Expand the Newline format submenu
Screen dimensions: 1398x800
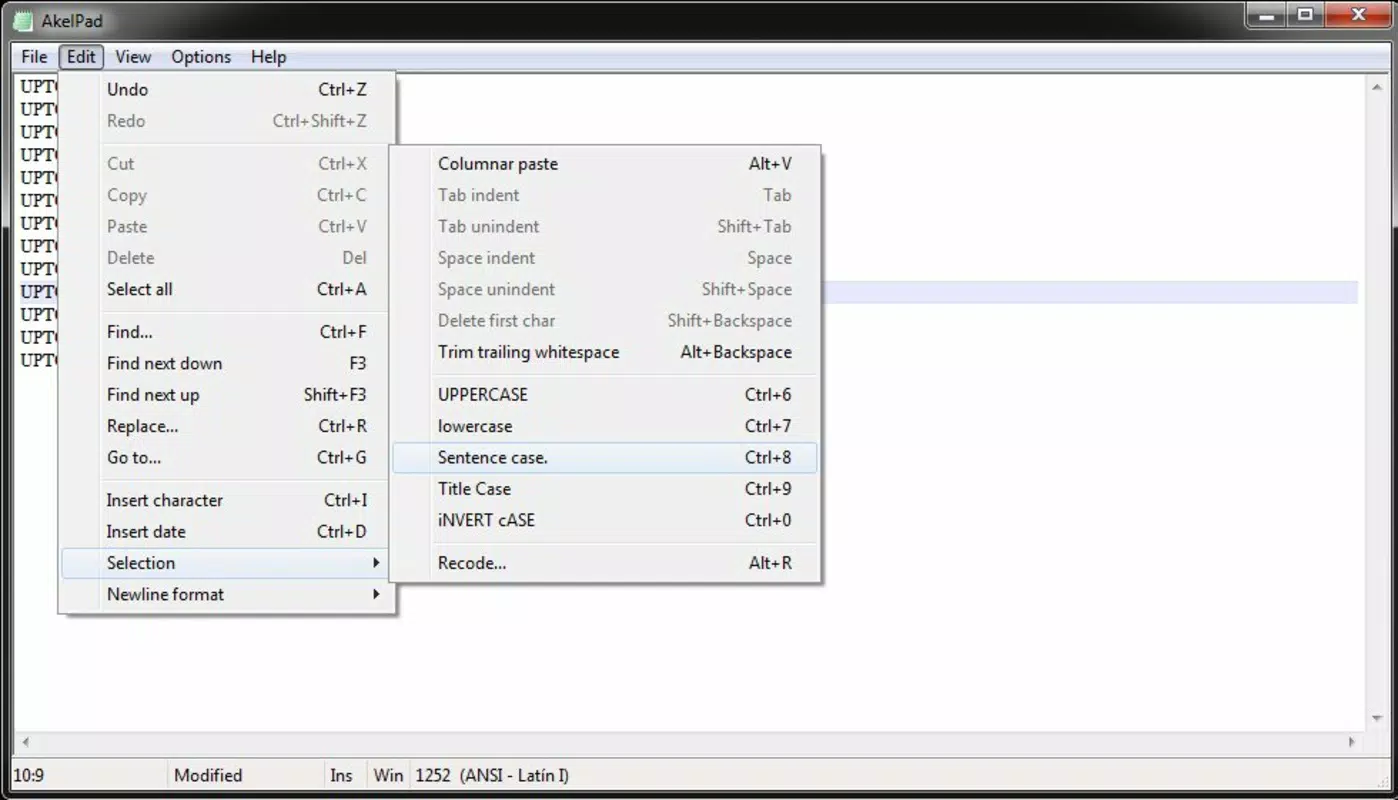click(229, 594)
